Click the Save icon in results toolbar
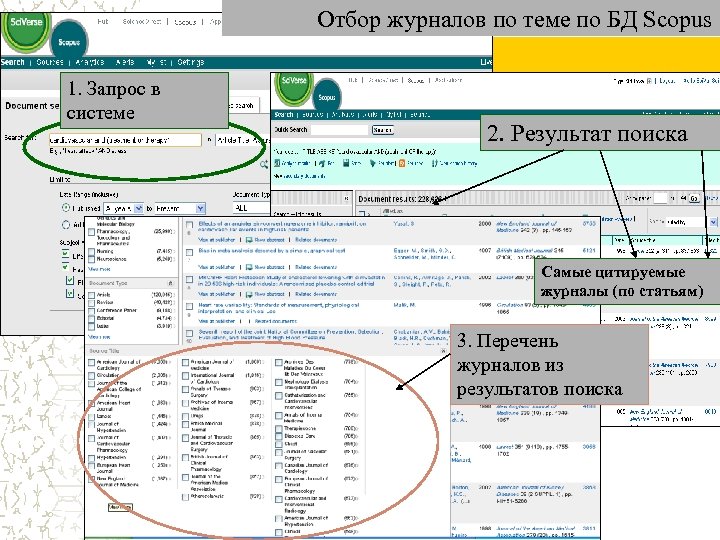This screenshot has height=540, width=720. pyautogui.click(x=346, y=163)
